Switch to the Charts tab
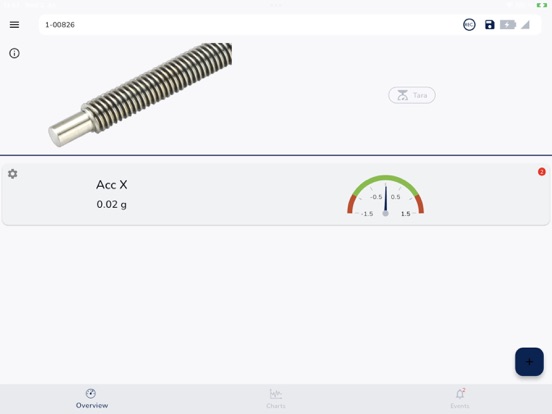Screen dimensions: 552x414 click(x=276, y=399)
